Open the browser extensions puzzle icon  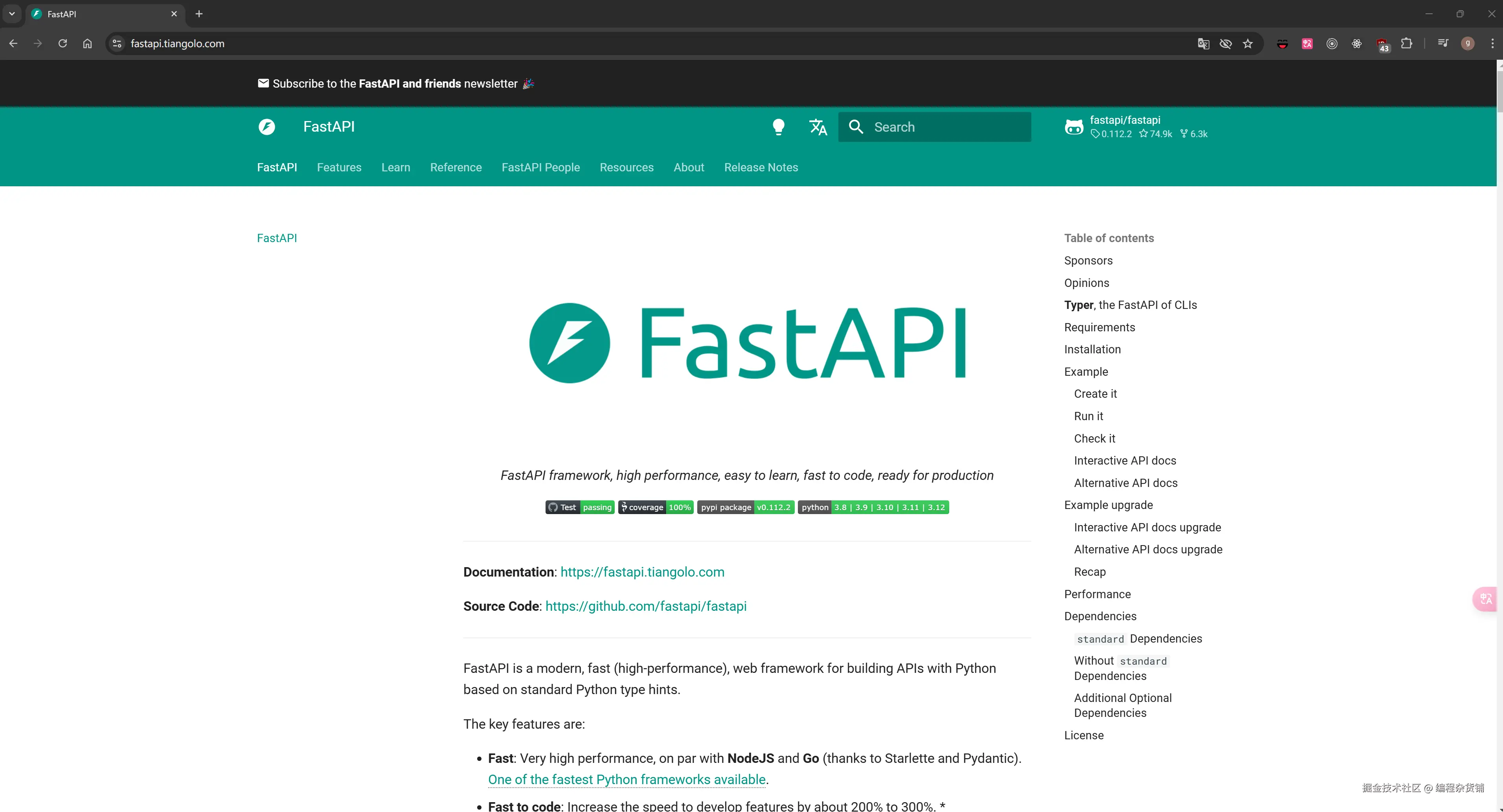(1407, 43)
